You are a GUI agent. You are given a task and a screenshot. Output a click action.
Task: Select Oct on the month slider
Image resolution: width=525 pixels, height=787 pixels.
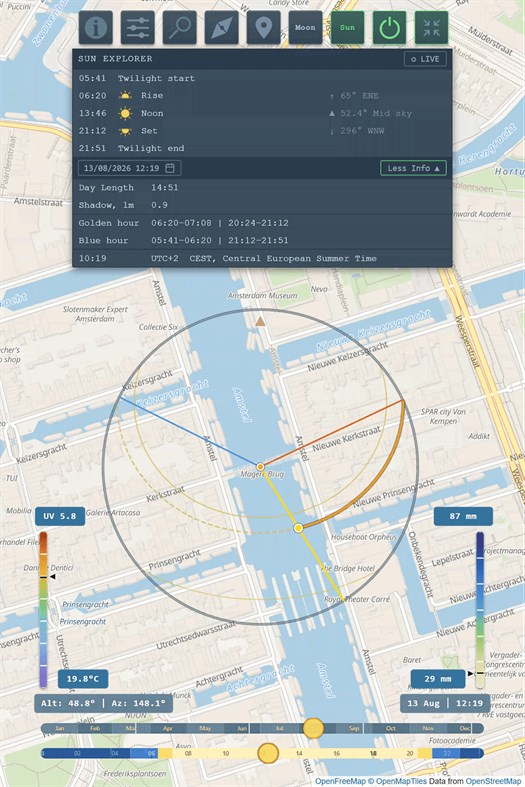point(390,728)
